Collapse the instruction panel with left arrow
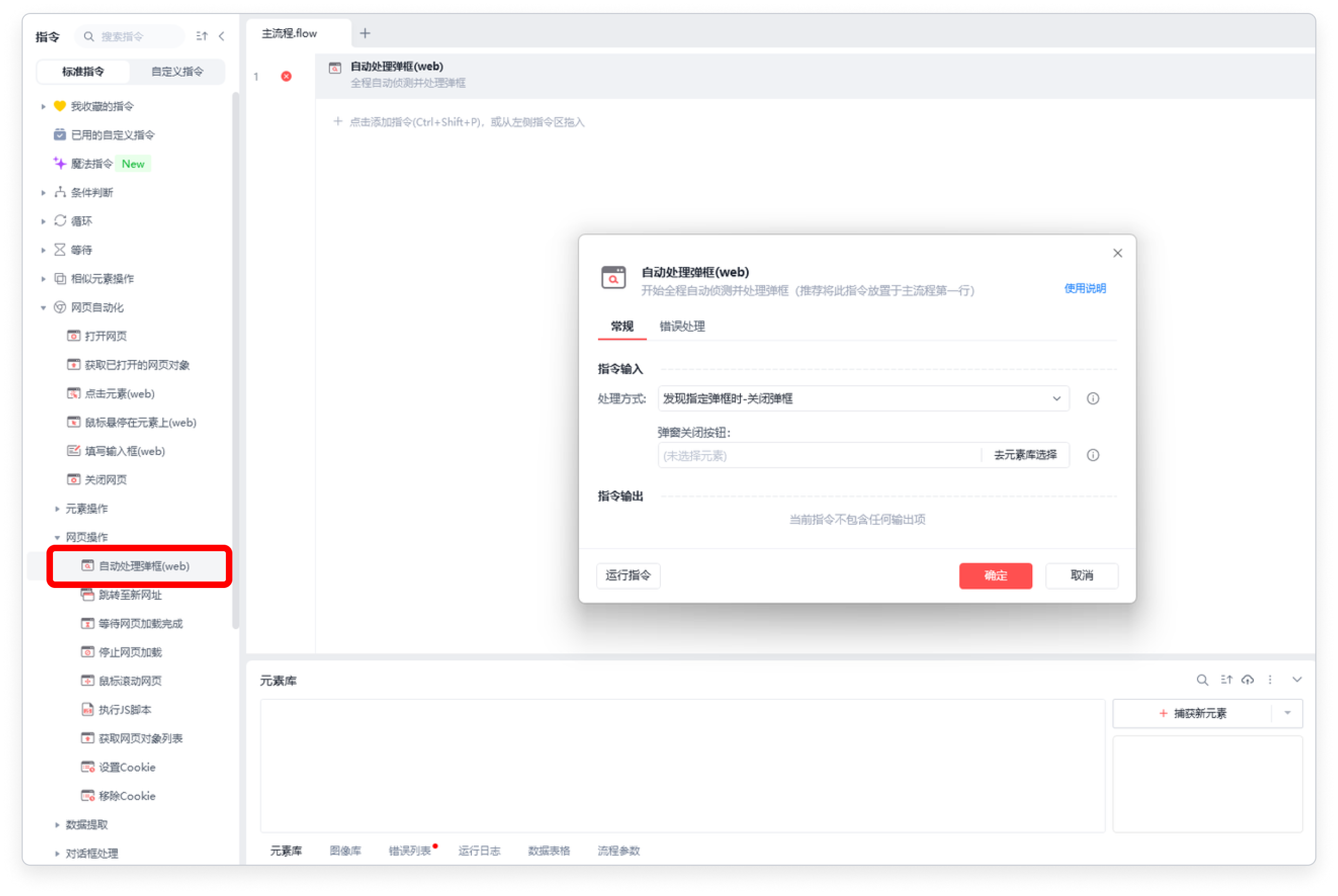 (x=222, y=37)
